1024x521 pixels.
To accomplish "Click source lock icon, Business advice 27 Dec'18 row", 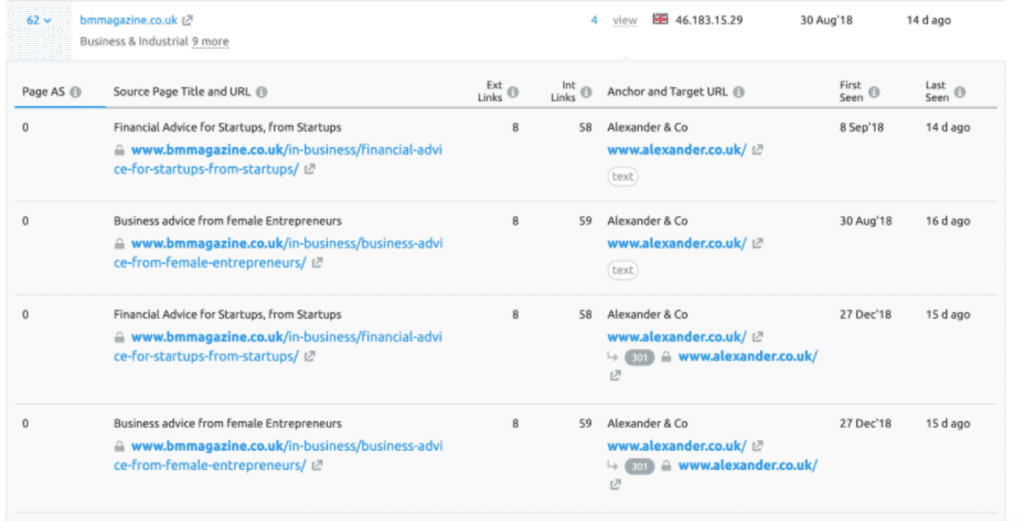I will [120, 447].
